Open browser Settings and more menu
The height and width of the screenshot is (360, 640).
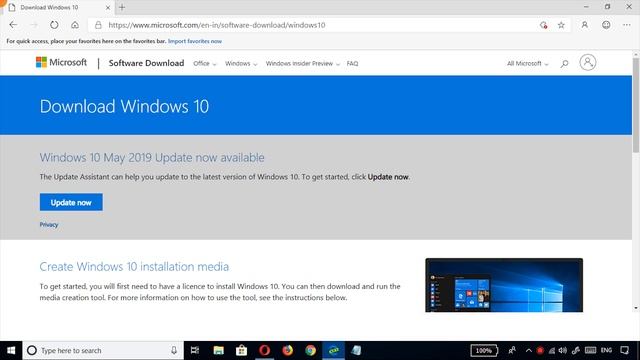coord(627,25)
